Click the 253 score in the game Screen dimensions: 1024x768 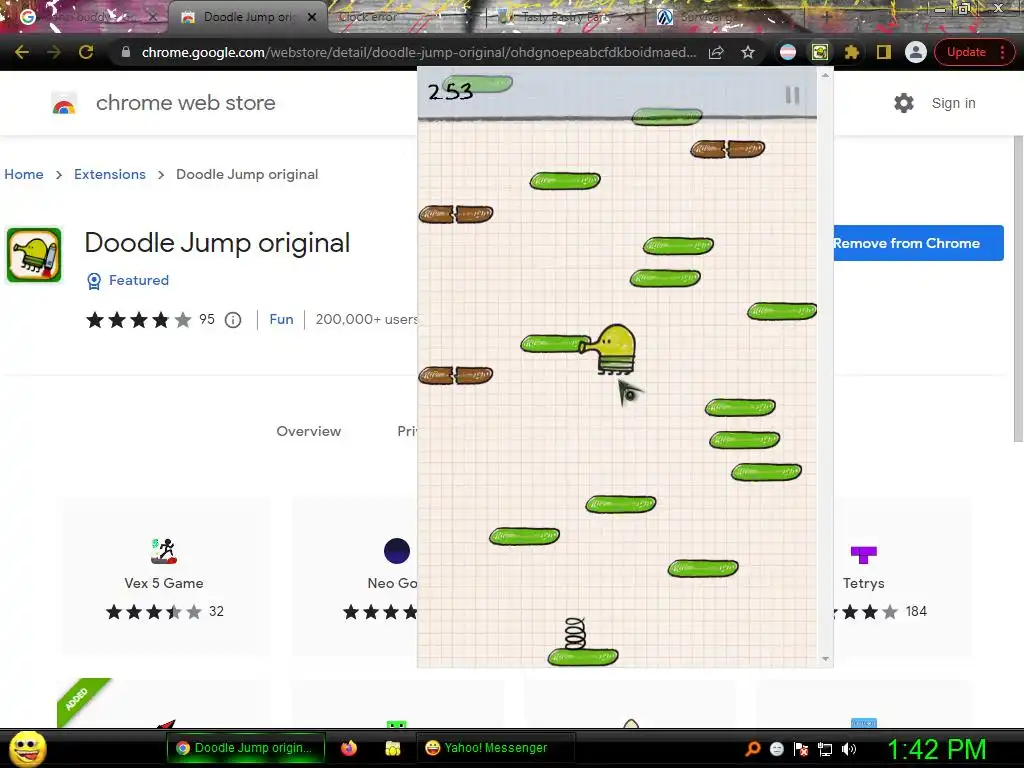450,91
